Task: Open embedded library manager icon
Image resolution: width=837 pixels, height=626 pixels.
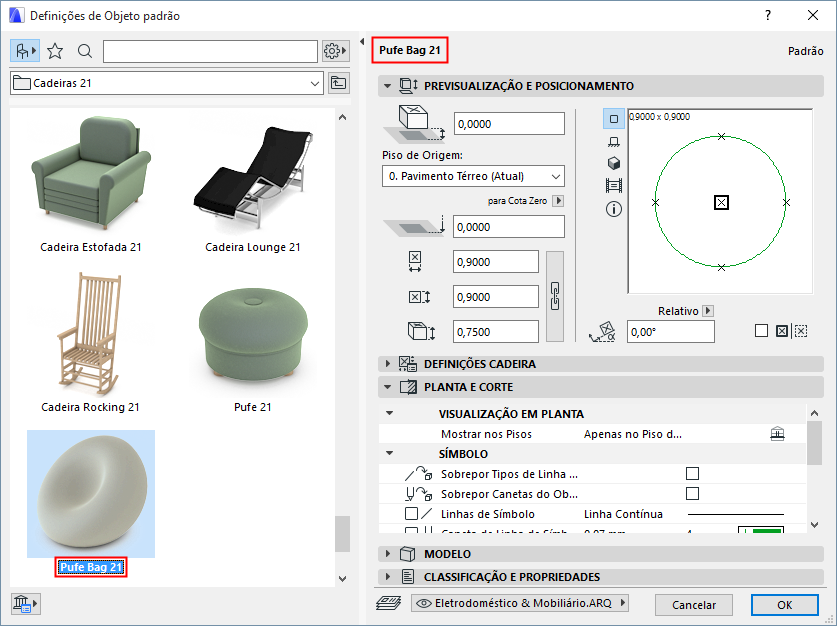Action: (24, 603)
